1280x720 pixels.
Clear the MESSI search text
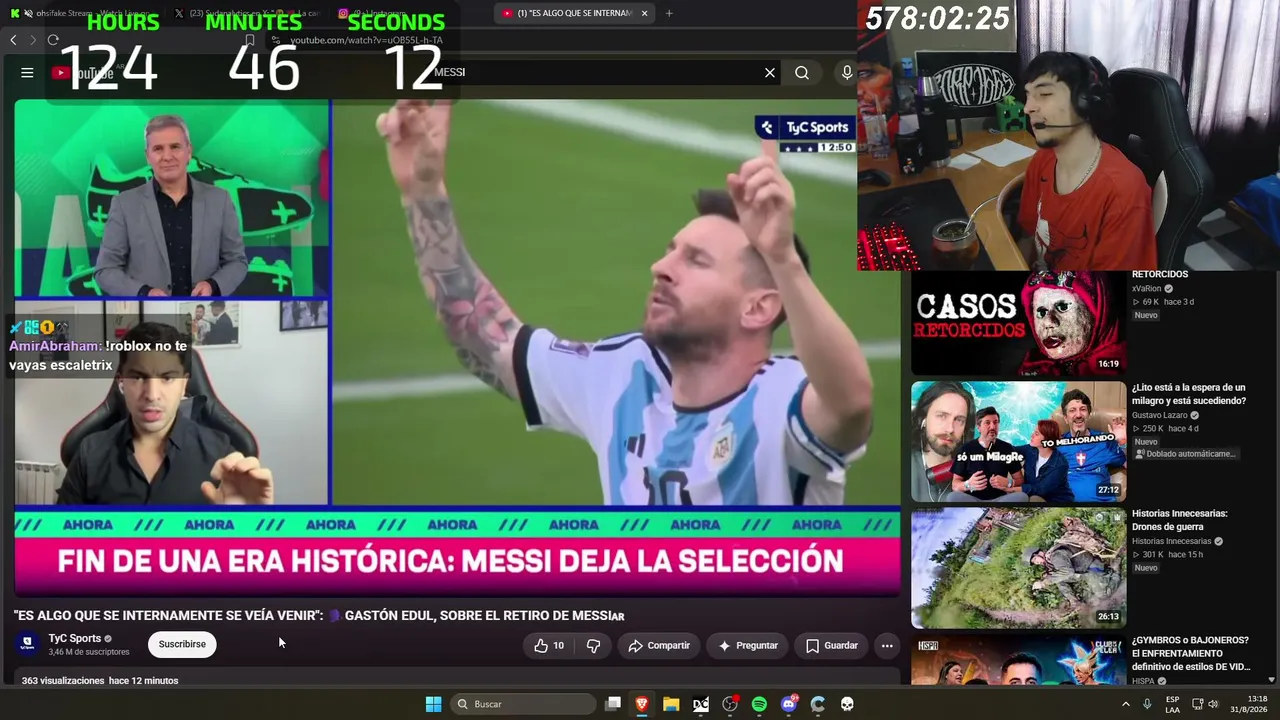[770, 72]
